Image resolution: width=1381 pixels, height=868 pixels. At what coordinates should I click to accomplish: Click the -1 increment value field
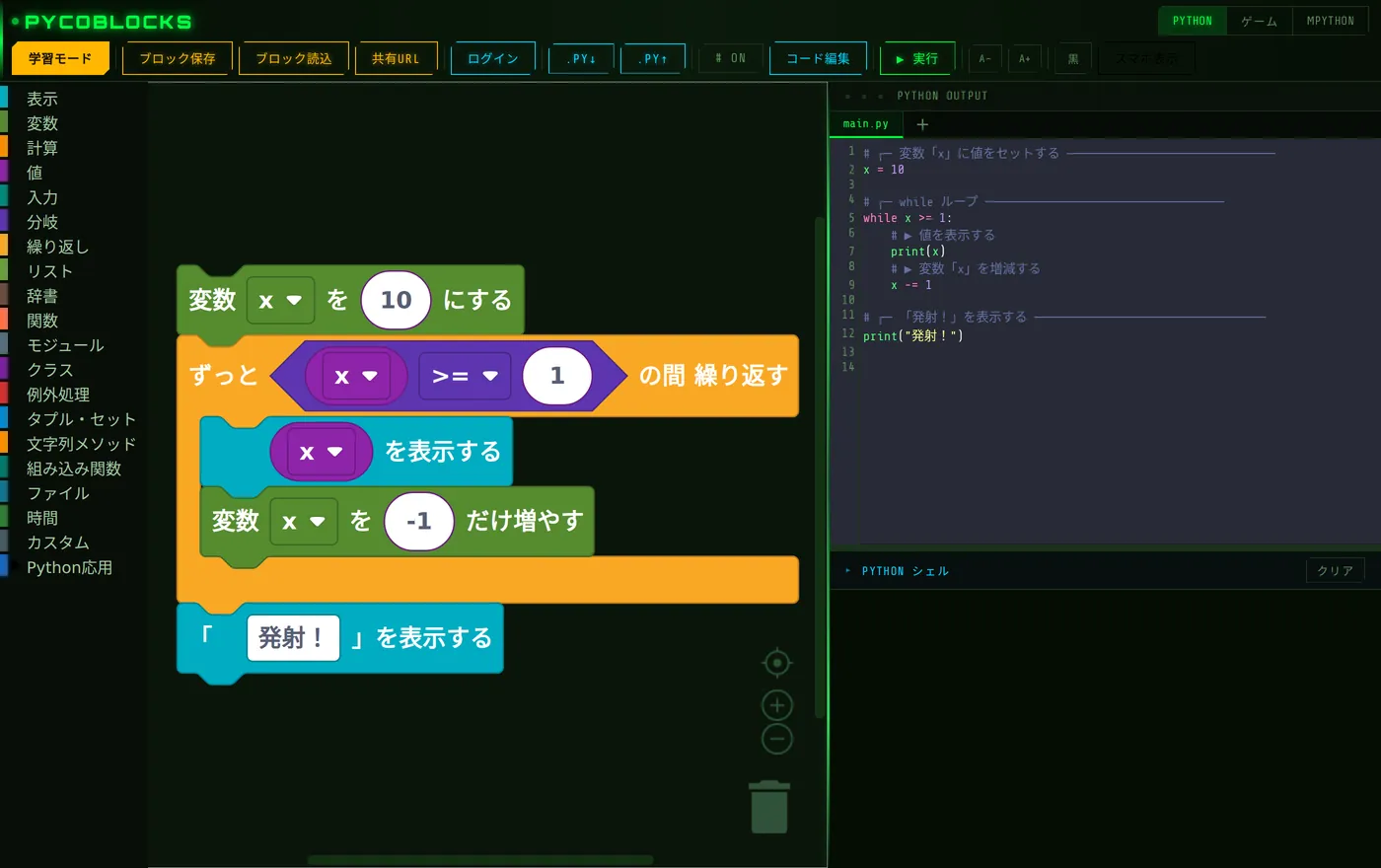pos(419,521)
